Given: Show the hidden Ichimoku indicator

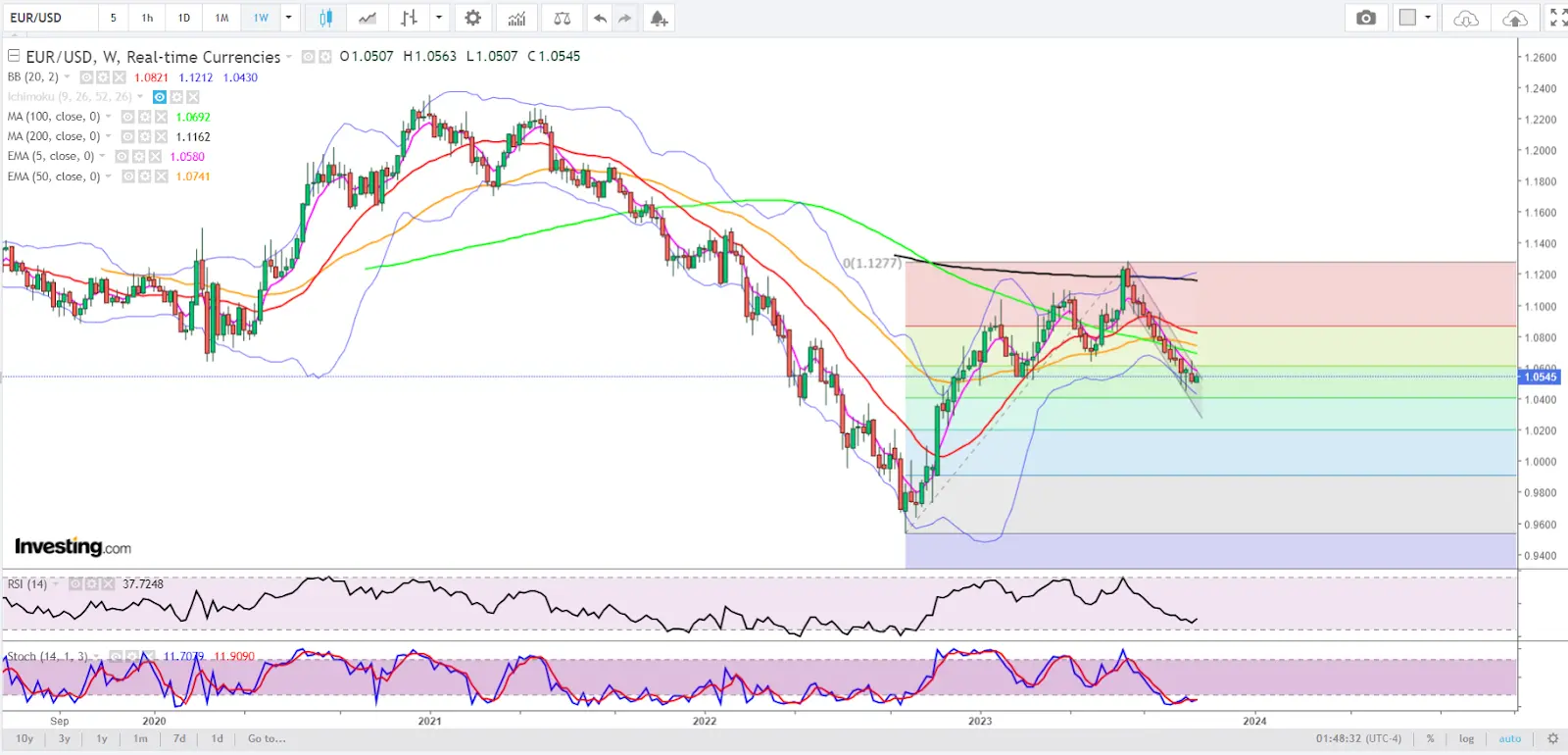Looking at the screenshot, I should click(x=160, y=97).
